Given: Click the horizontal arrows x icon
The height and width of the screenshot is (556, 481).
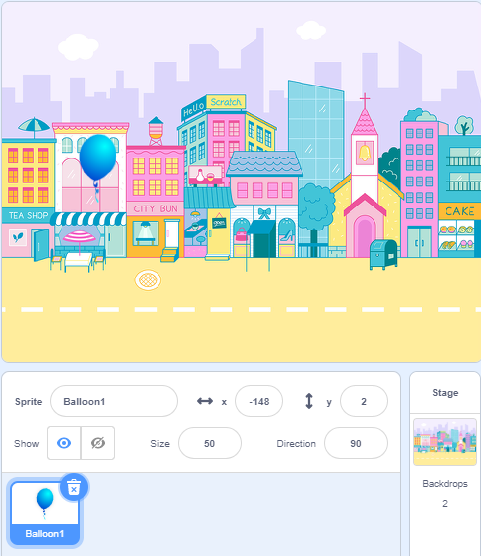Looking at the screenshot, I should click(205, 401).
